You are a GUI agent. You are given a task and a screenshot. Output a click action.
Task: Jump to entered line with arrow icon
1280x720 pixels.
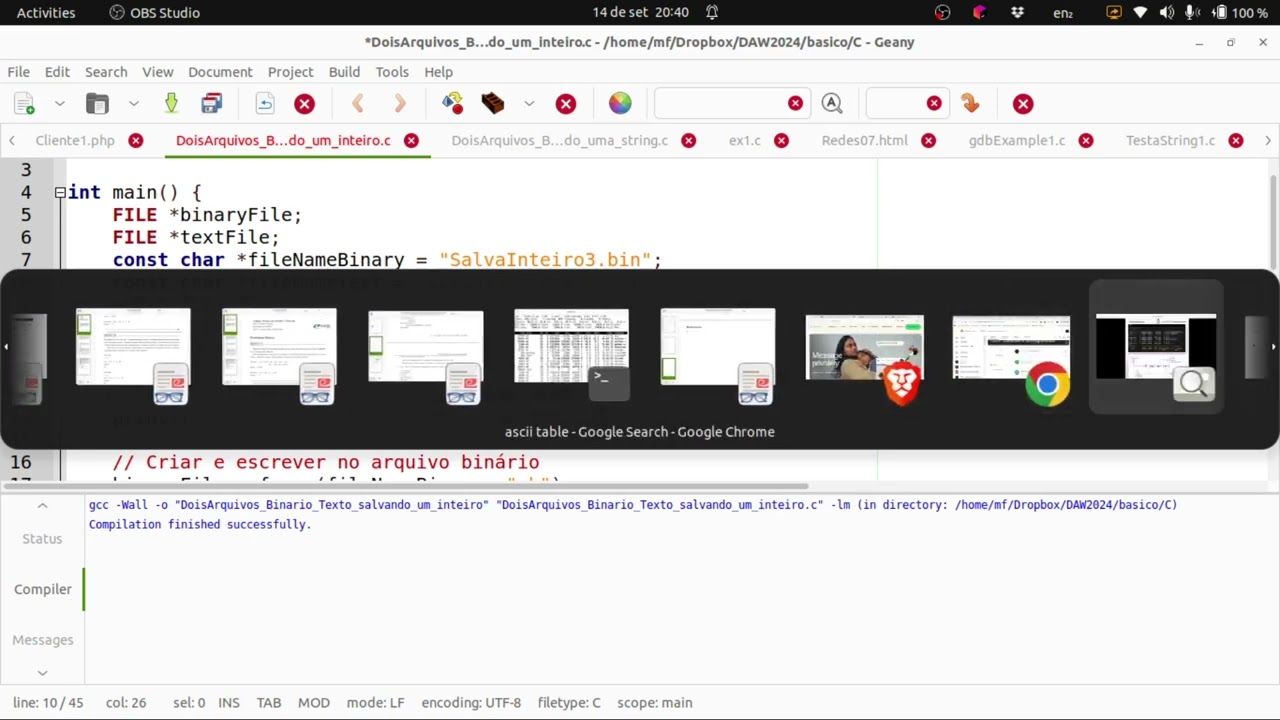969,104
